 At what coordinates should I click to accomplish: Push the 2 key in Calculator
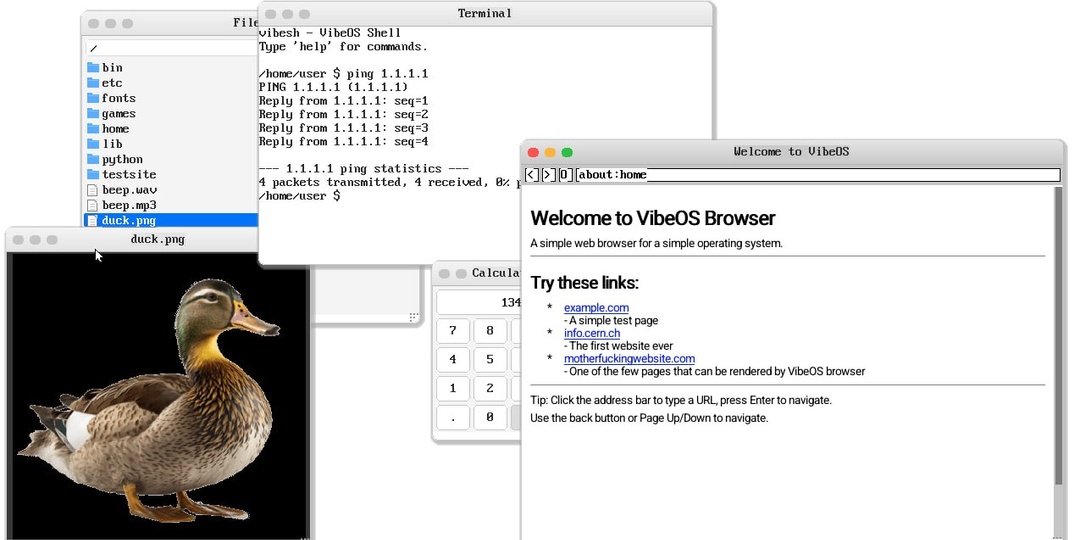(x=490, y=388)
